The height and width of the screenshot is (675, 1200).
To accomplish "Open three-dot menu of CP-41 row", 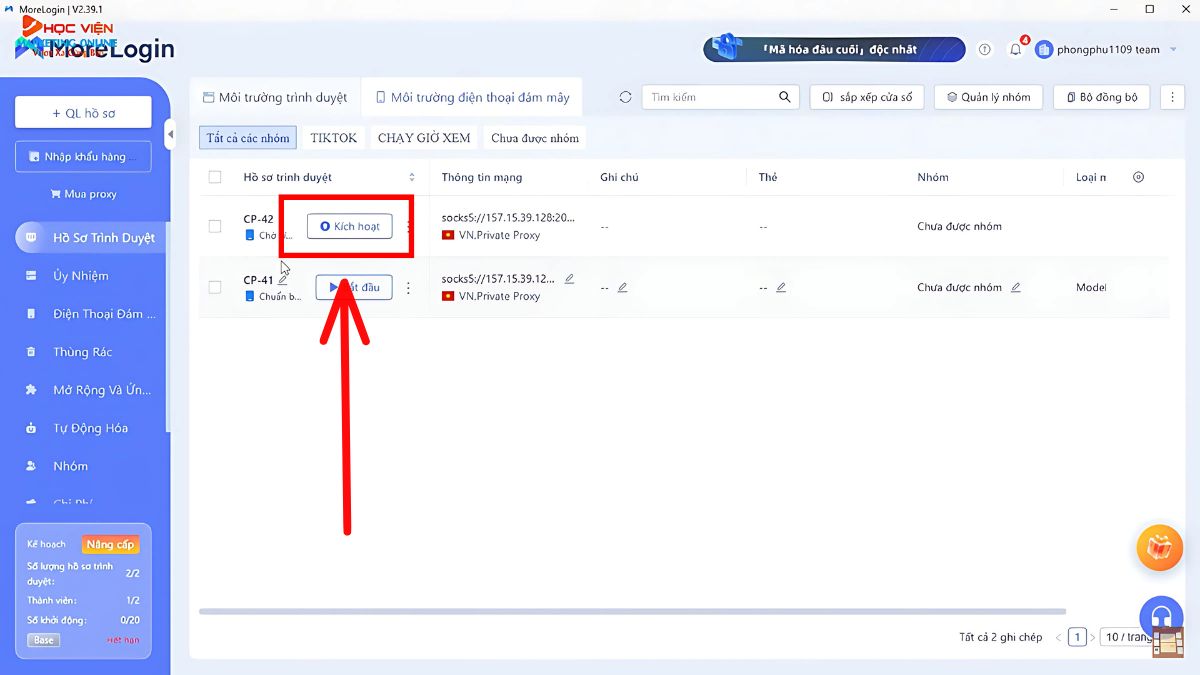I will pos(408,288).
